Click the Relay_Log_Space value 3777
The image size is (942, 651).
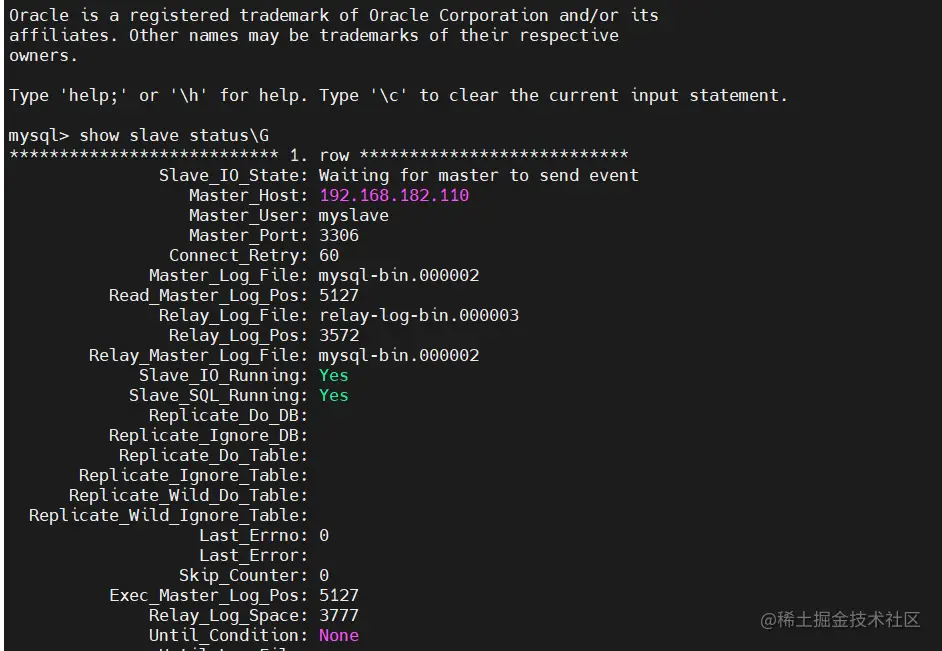click(x=339, y=616)
